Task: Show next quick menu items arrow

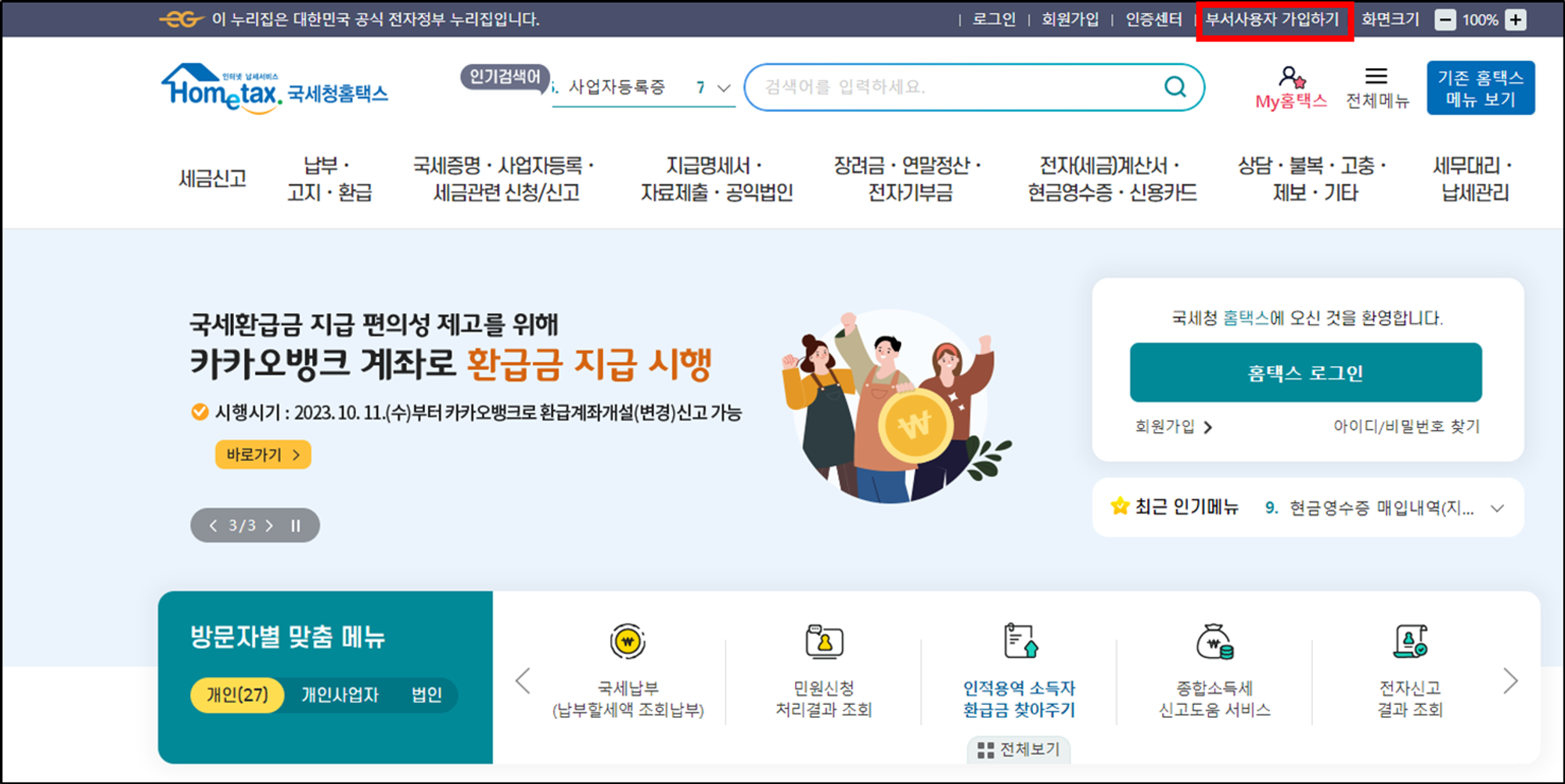Action: point(1510,682)
